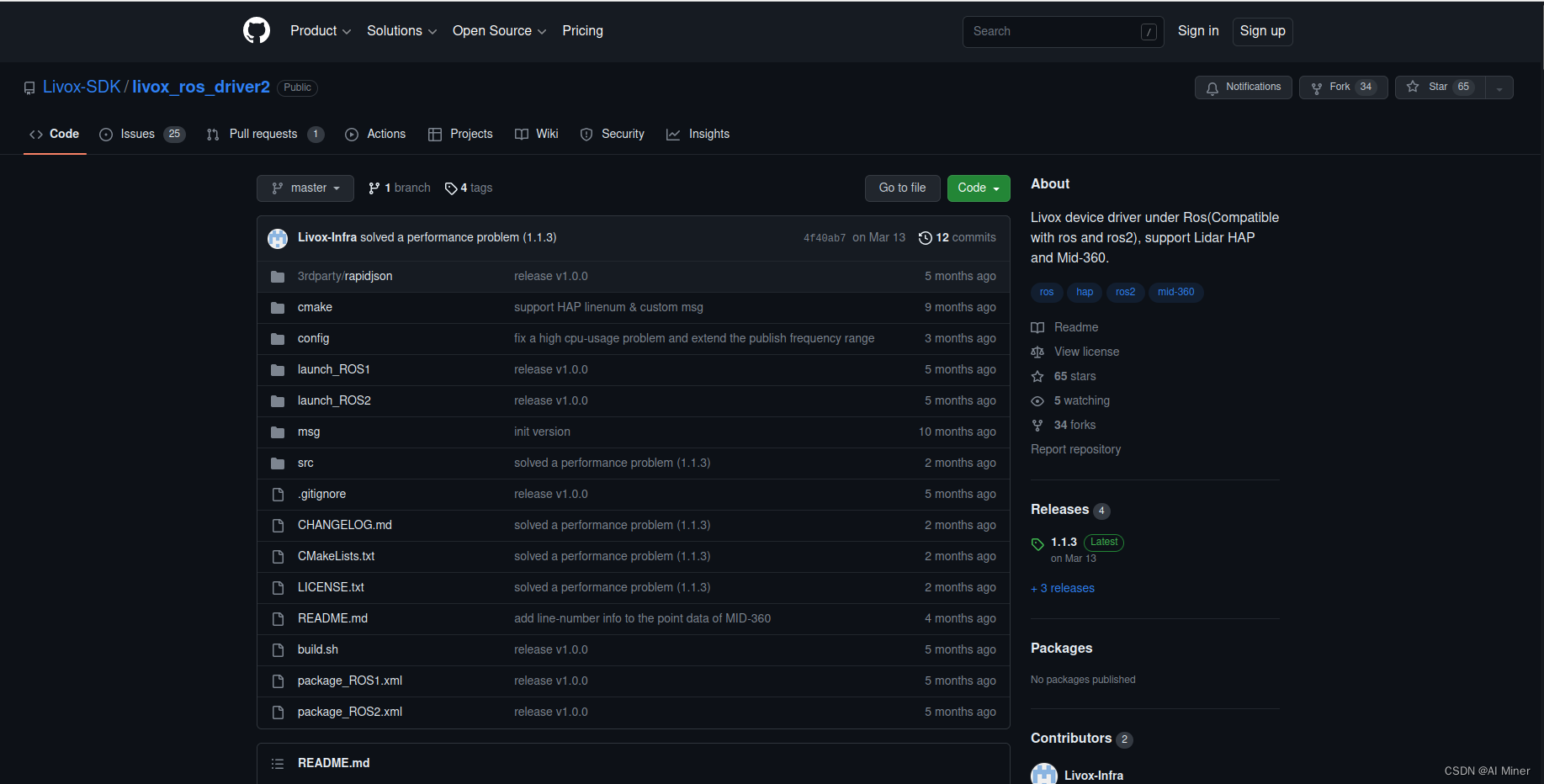Click Report repository link
The image size is (1544, 784).
point(1075,450)
